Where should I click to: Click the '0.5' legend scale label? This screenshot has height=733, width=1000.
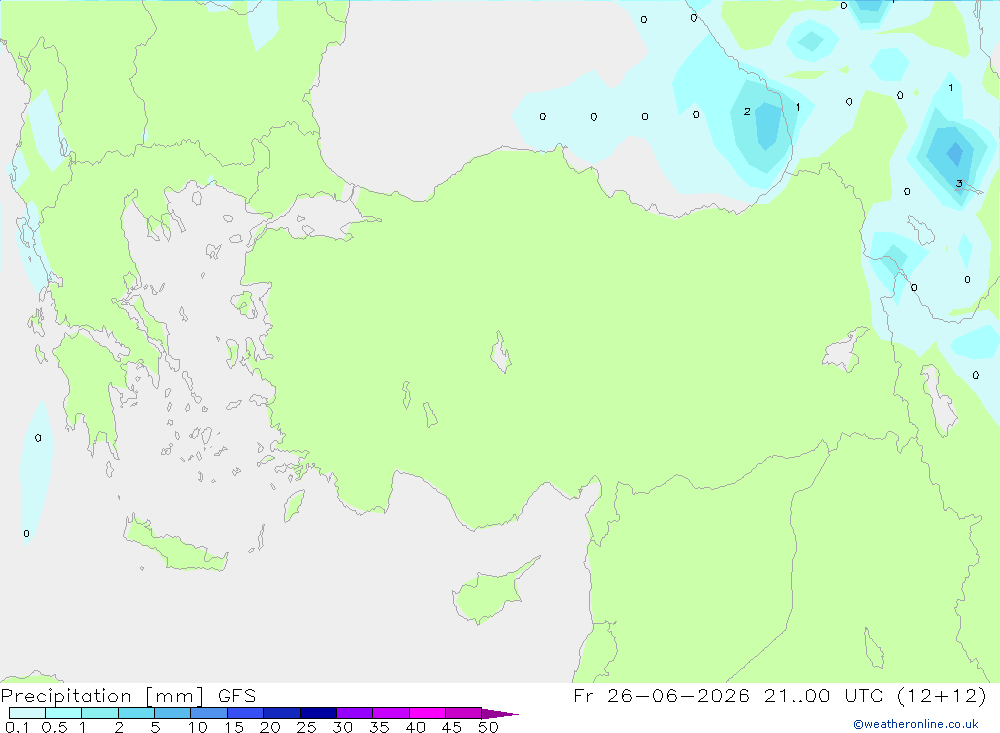pyautogui.click(x=54, y=727)
